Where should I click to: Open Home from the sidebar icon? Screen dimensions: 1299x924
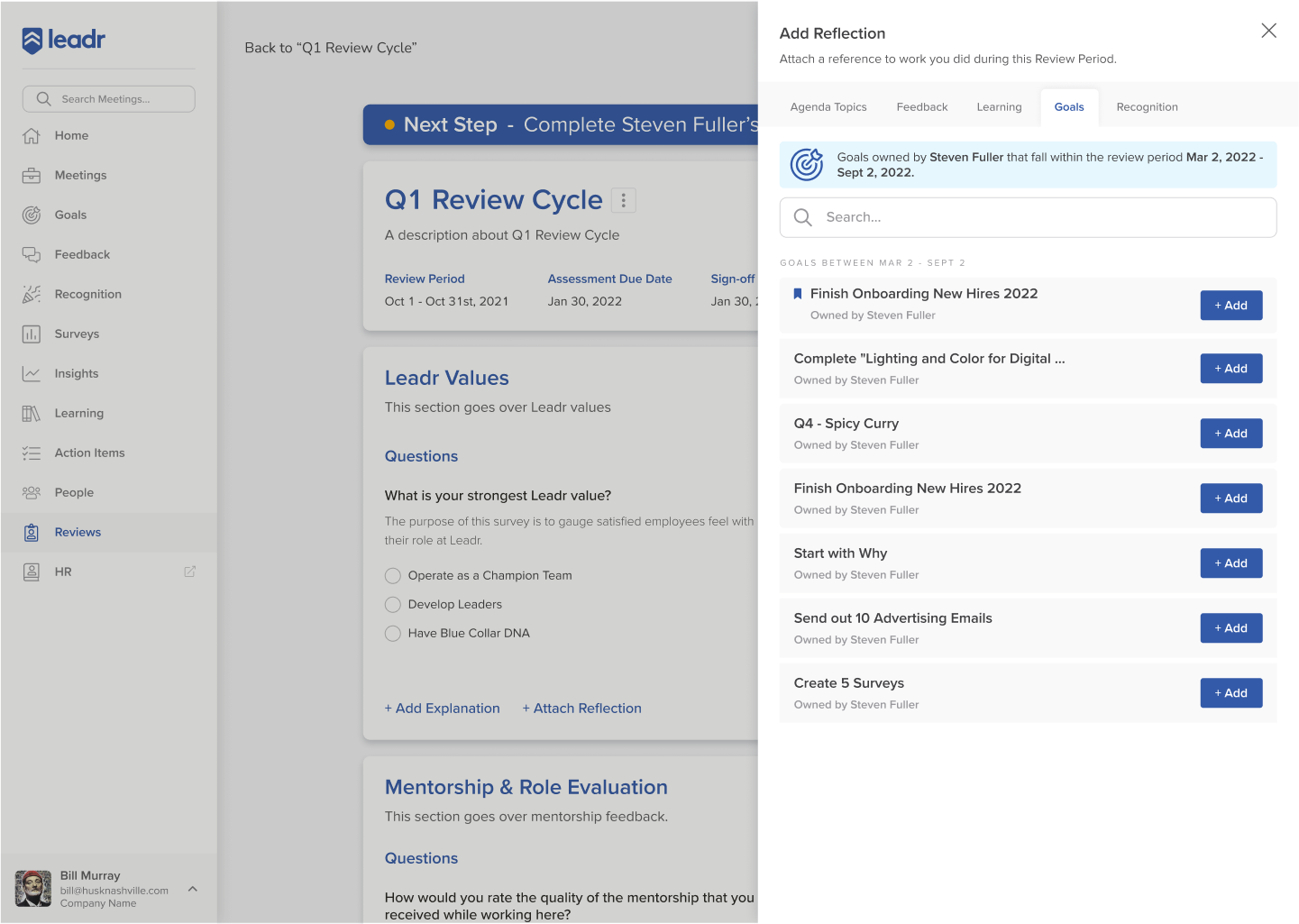click(32, 135)
